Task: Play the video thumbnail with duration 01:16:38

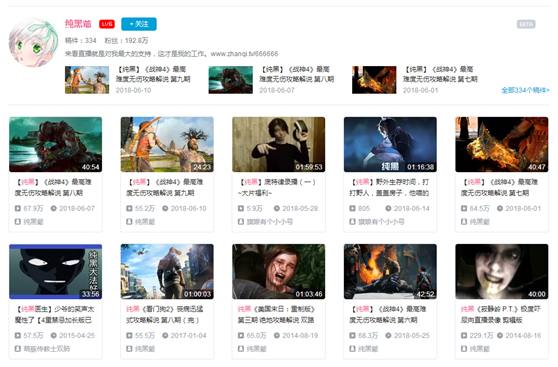Action: pos(390,144)
